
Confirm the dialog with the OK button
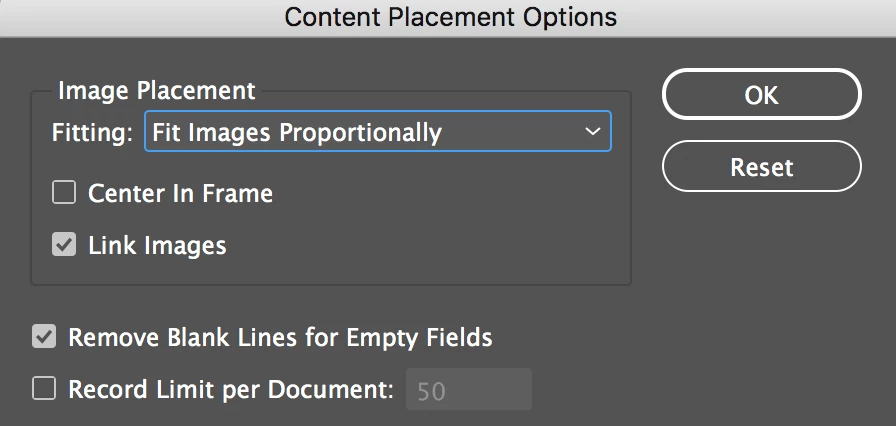pos(761,95)
